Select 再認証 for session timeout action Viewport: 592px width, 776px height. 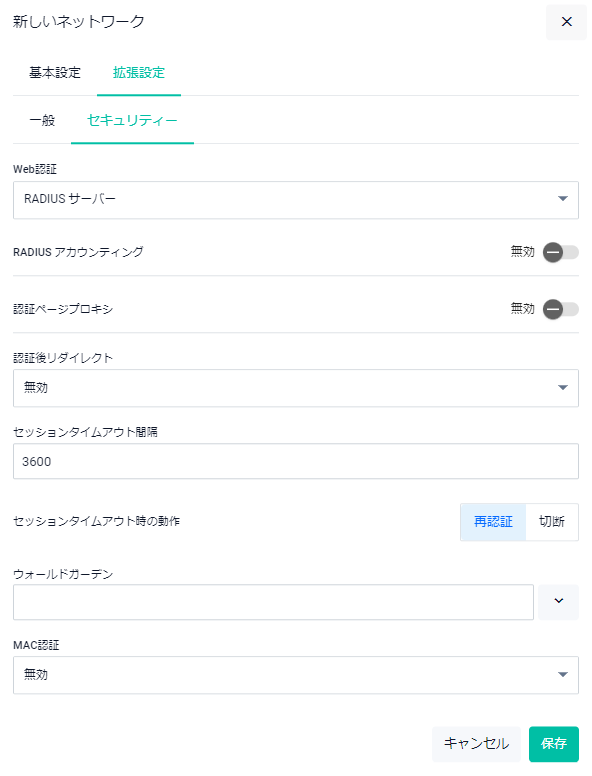tap(493, 522)
